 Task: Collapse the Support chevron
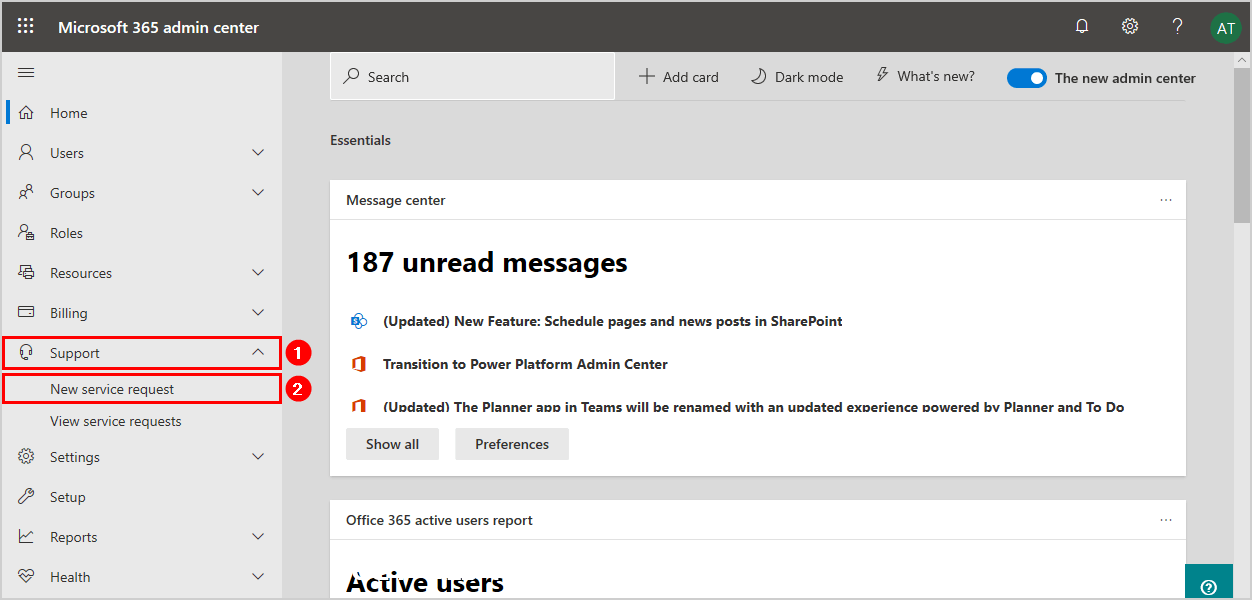click(258, 352)
